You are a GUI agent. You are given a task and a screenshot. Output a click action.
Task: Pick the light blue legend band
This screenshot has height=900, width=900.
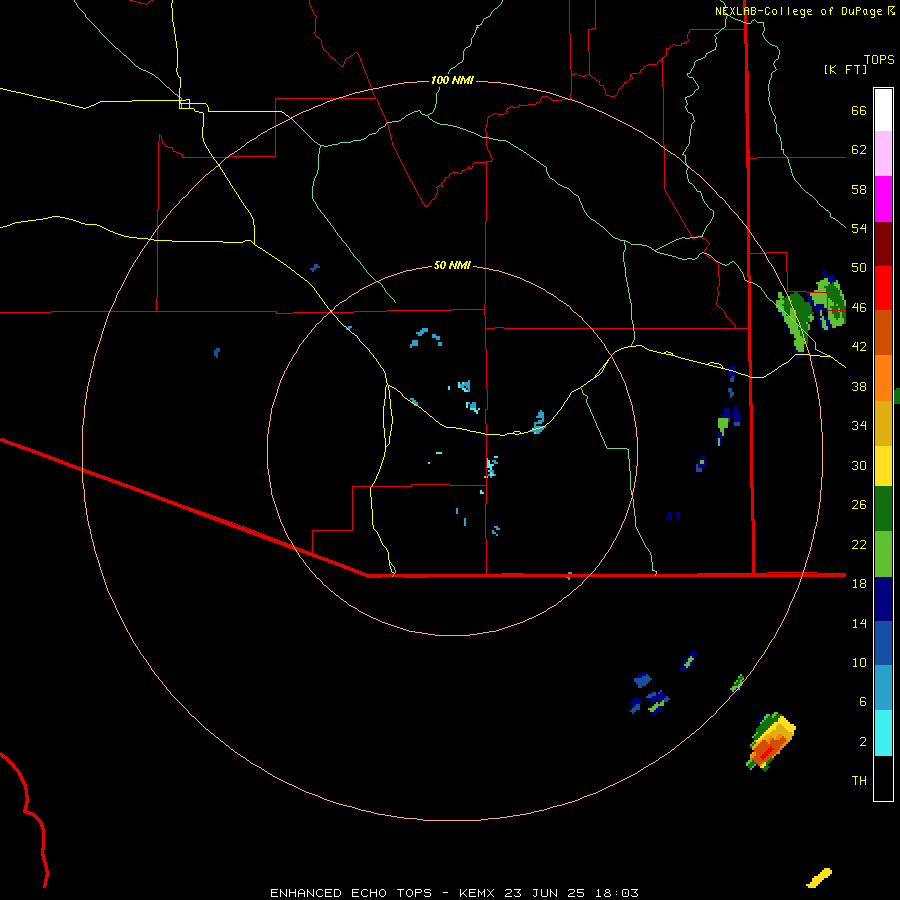coord(883,688)
